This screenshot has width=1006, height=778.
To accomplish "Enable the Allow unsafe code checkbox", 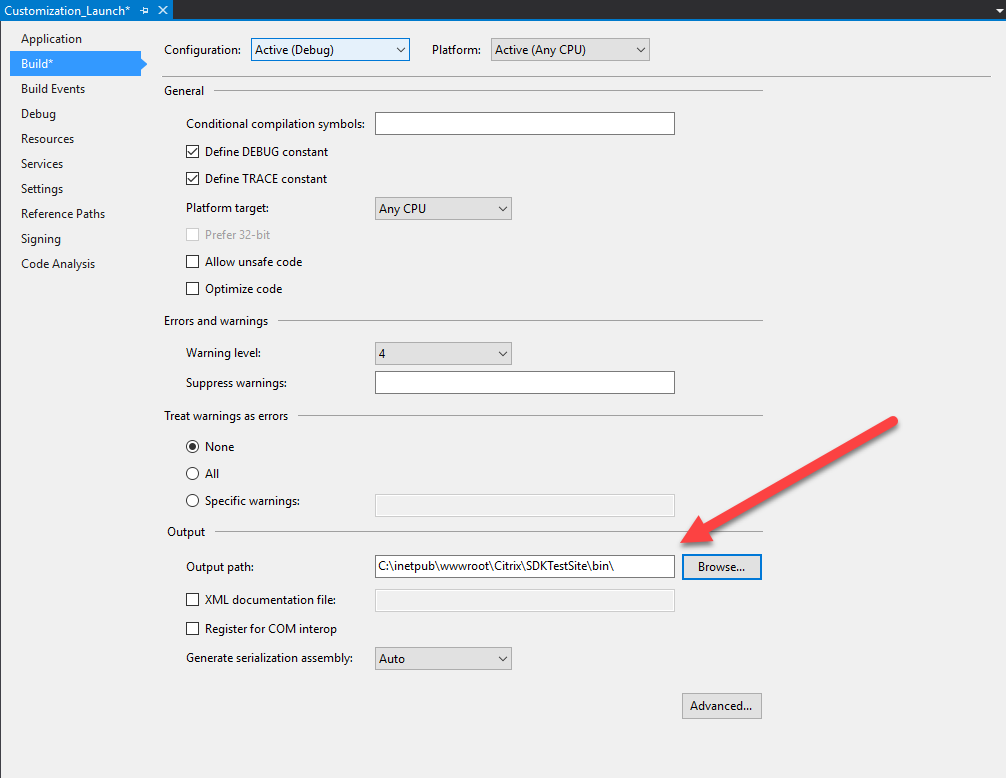I will [193, 262].
